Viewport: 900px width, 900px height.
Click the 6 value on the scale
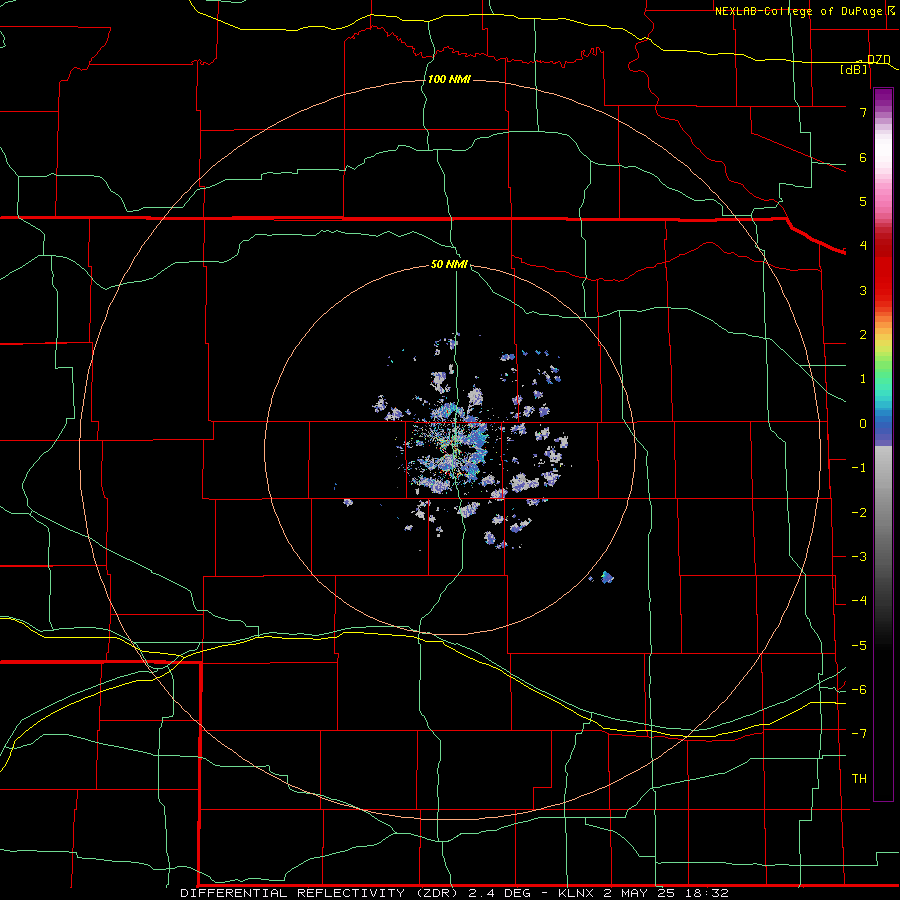point(863,157)
